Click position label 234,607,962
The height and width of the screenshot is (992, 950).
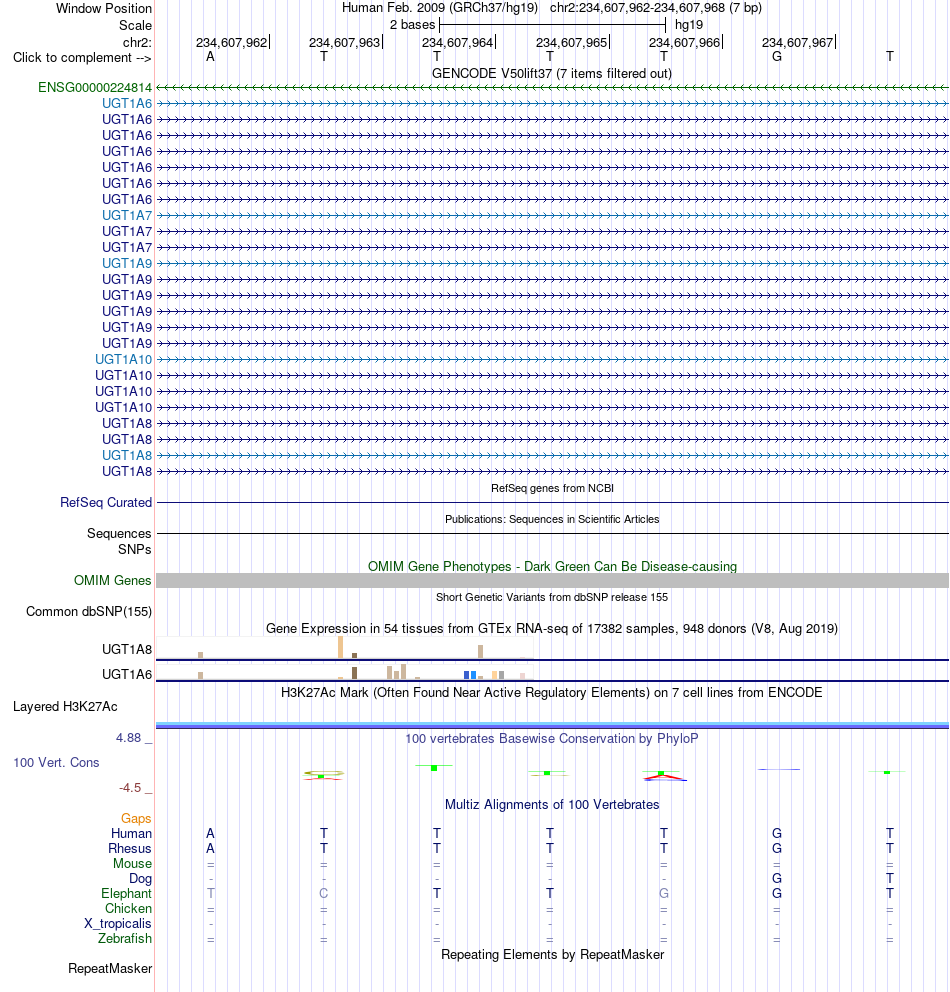click(231, 42)
